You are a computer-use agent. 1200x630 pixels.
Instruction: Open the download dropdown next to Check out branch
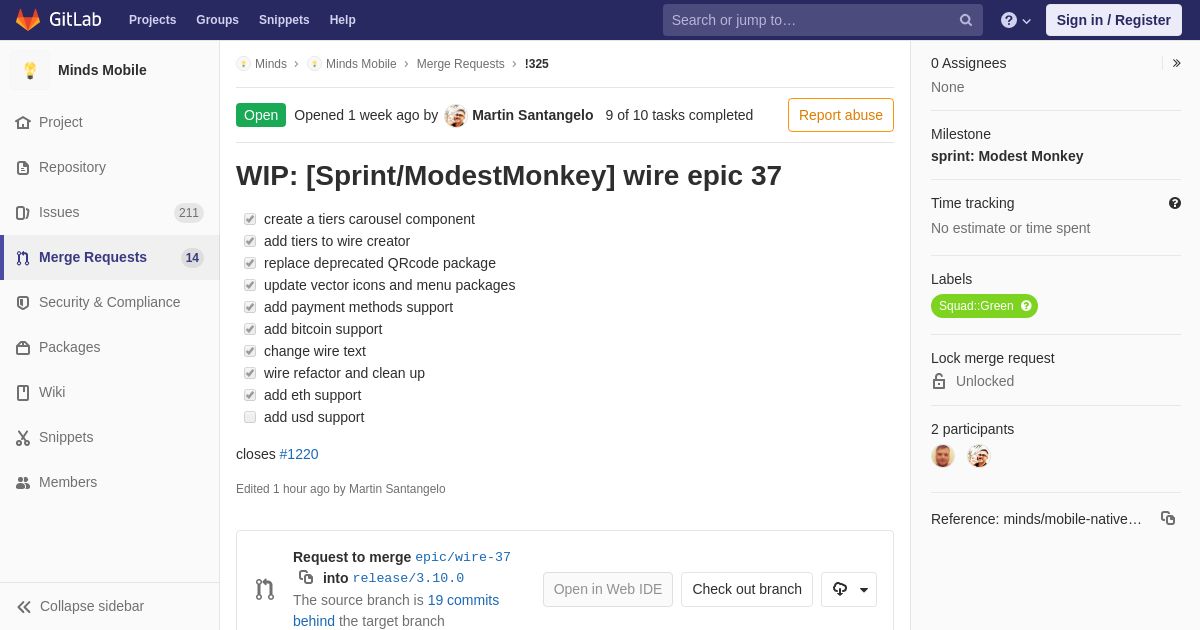click(849, 590)
